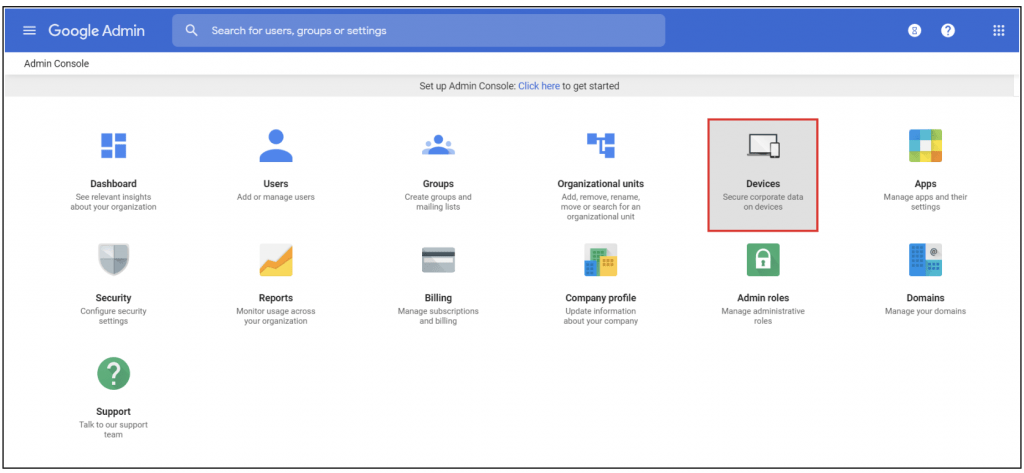Open the Dashboard label
The height and width of the screenshot is (473, 1024).
click(x=113, y=184)
